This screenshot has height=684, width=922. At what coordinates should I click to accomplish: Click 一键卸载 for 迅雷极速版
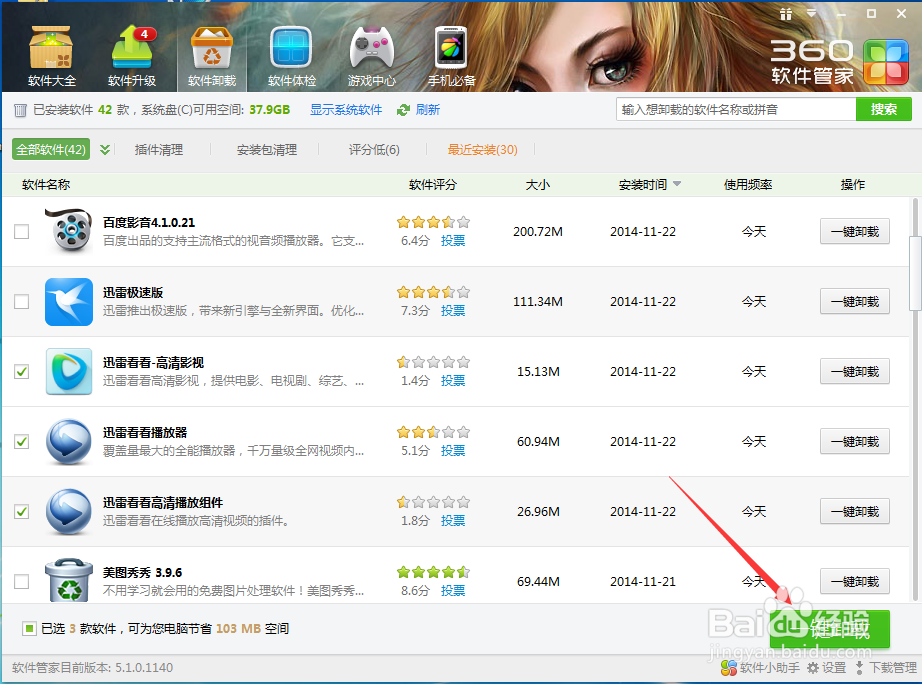(x=854, y=301)
